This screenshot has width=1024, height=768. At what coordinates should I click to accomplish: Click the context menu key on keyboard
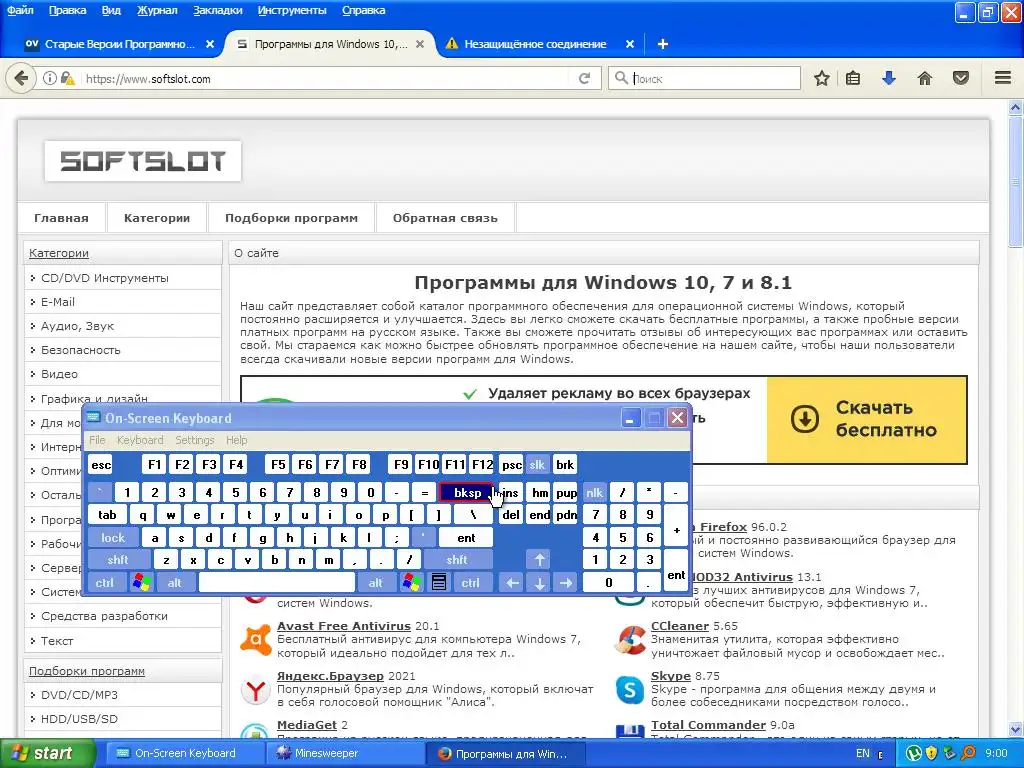point(439,582)
